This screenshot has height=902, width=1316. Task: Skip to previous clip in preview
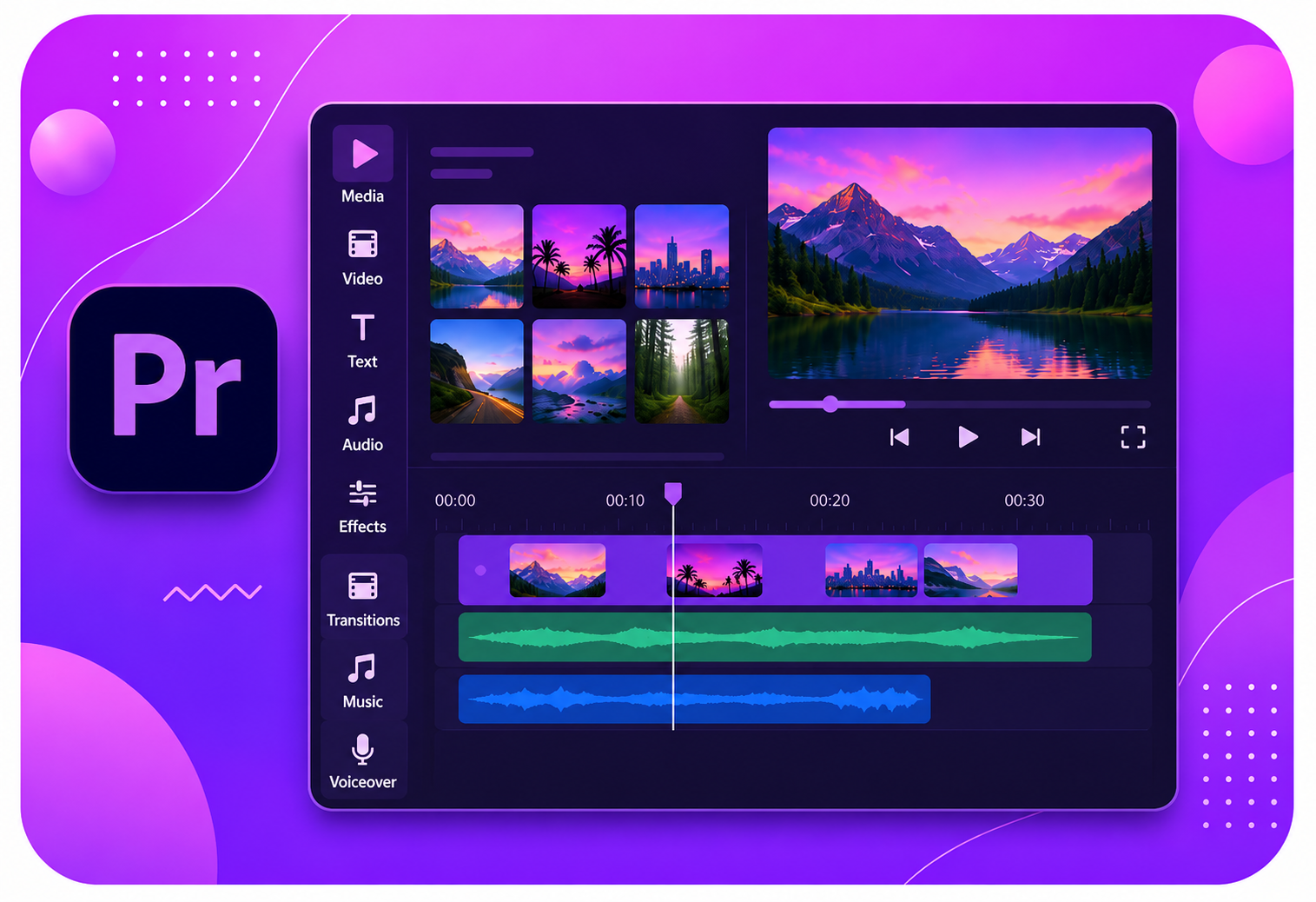click(x=900, y=437)
